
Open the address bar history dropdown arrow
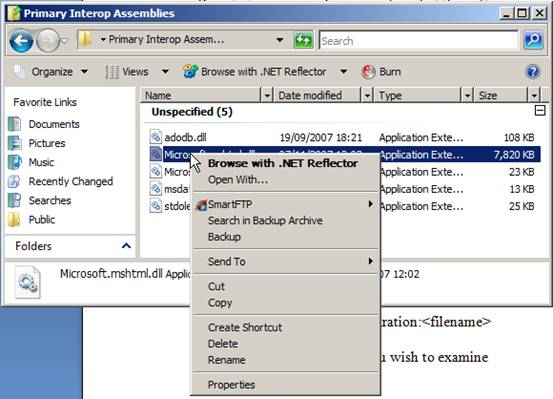[280, 40]
